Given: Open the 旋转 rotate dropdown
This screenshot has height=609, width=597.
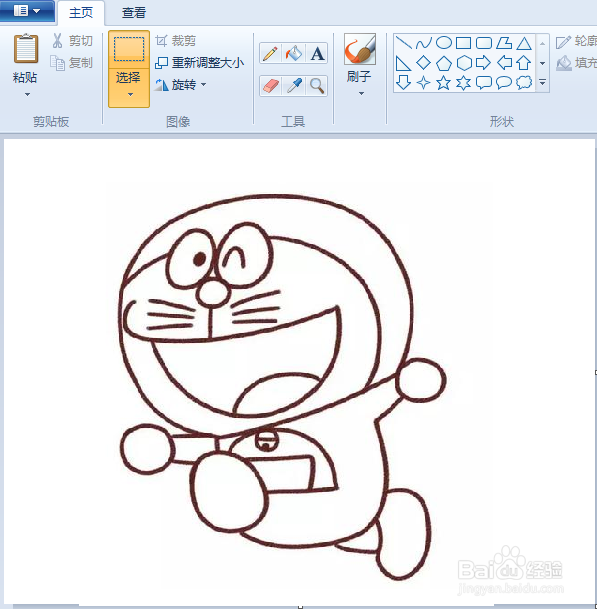Looking at the screenshot, I should pos(181,85).
